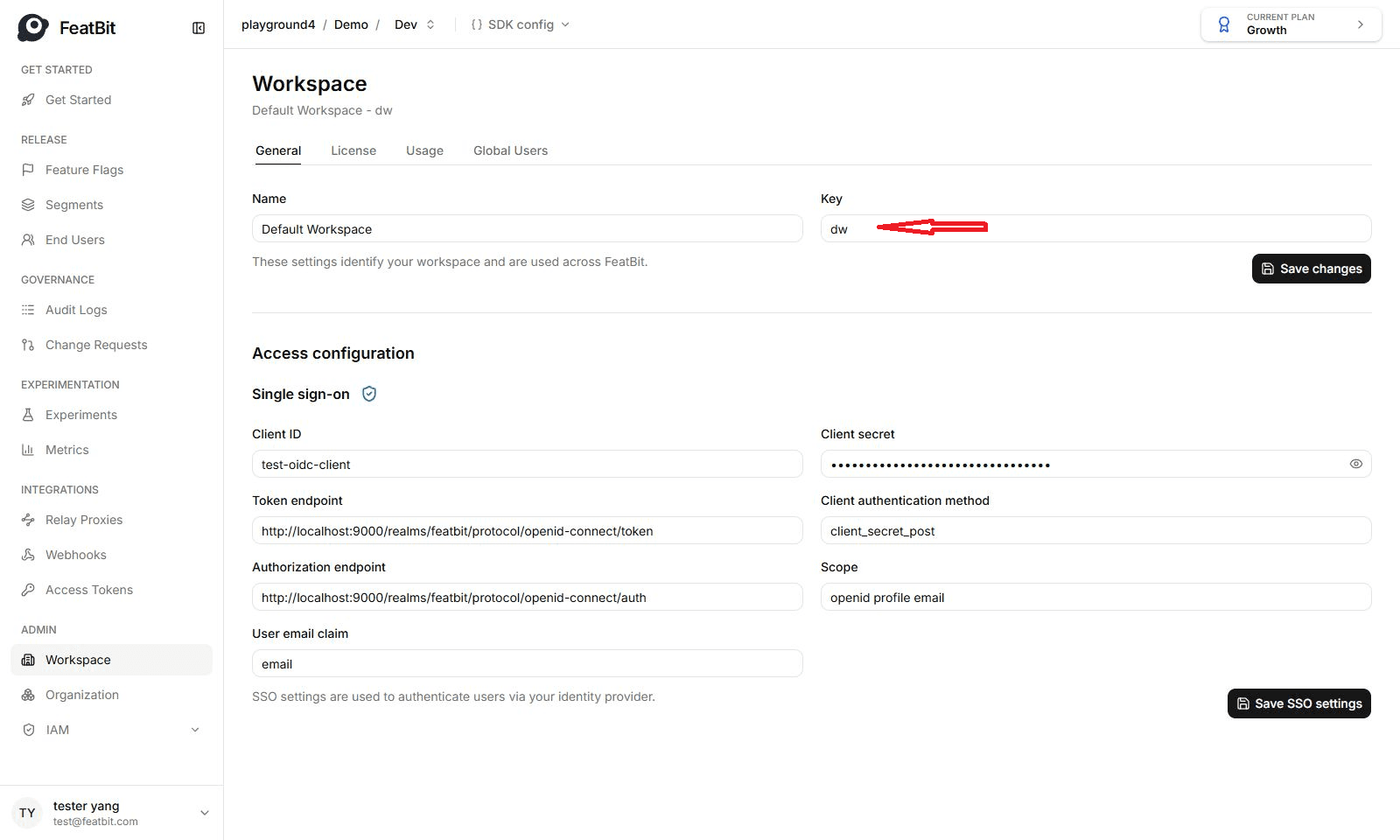This screenshot has width=1400, height=840.
Task: Click the TY user avatar
Action: point(28,813)
